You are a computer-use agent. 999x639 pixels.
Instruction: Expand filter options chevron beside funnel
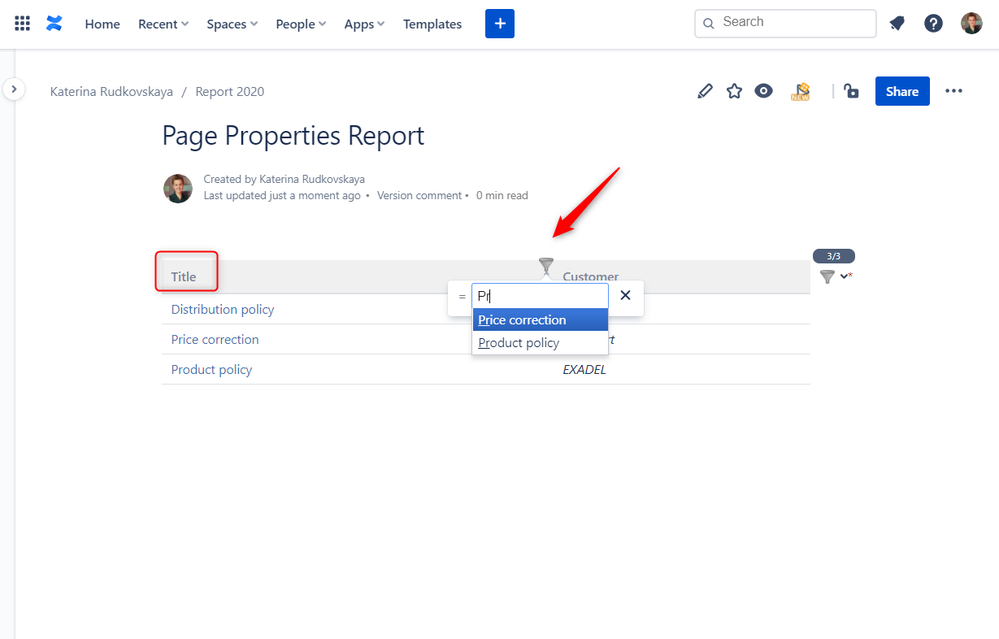click(845, 276)
